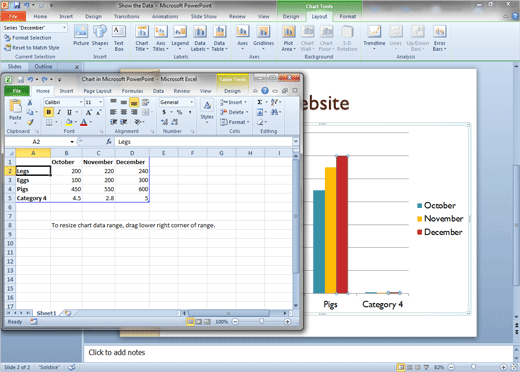The height and width of the screenshot is (372, 520).
Task: Open Gridlines options
Action: pos(263,38)
